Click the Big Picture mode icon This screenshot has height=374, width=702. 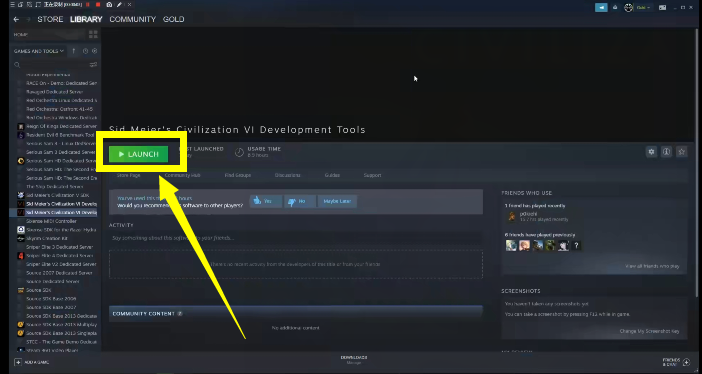[662, 7]
